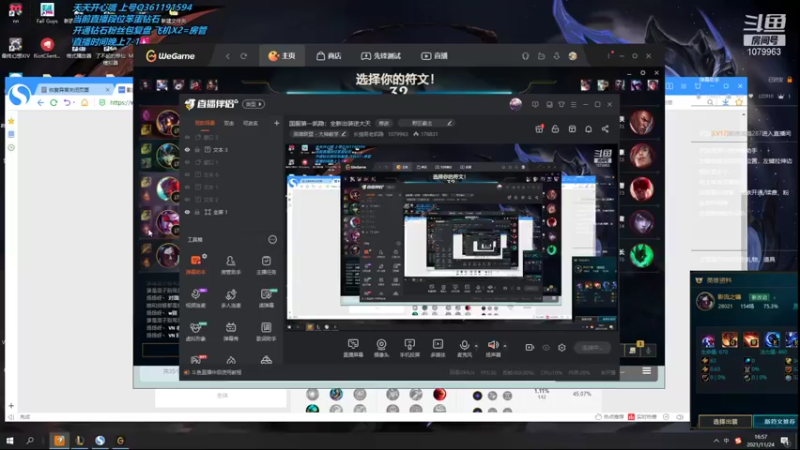Toggle visibility eye of 文本 2 layer

click(x=187, y=199)
